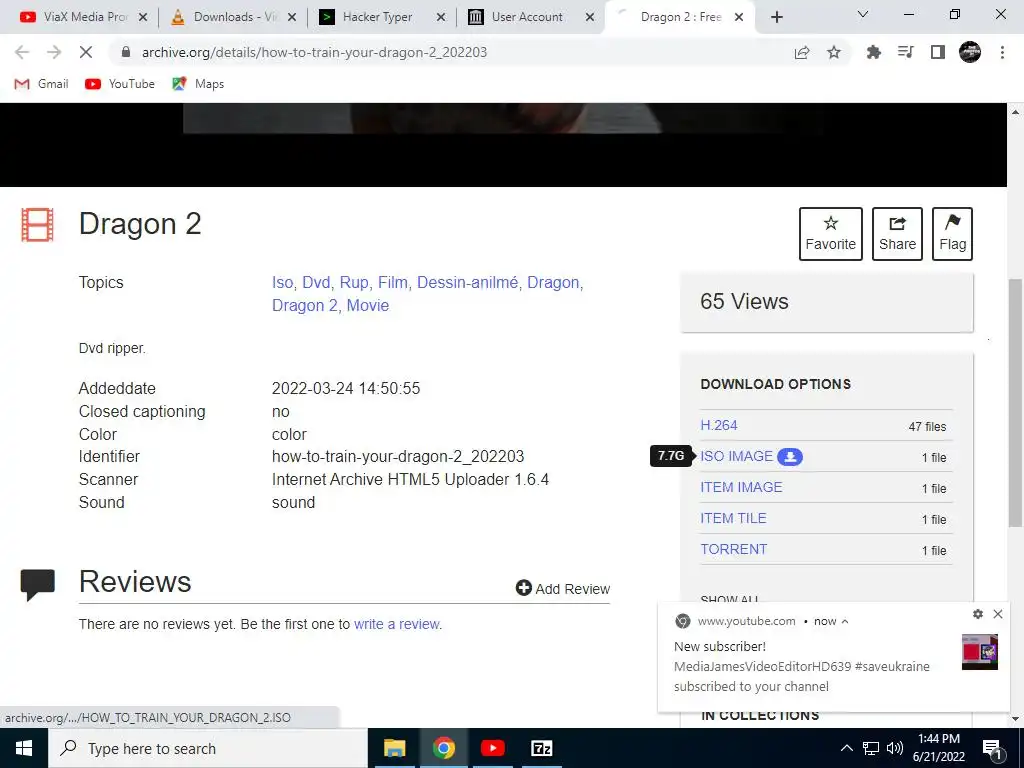The height and width of the screenshot is (768, 1024).
Task: Open the Iso topic link
Action: tap(282, 283)
